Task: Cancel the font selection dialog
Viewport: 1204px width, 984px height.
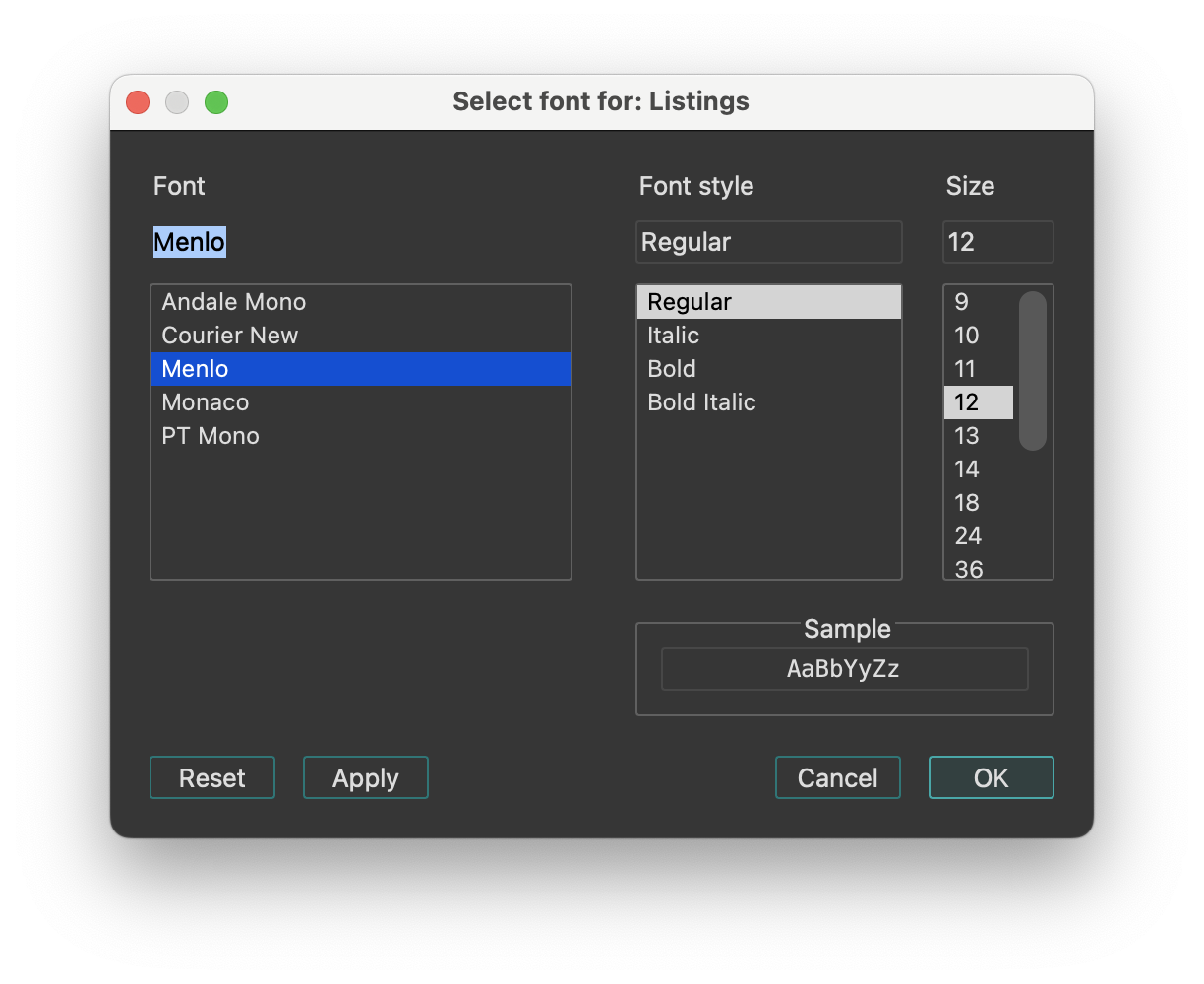Action: (837, 777)
